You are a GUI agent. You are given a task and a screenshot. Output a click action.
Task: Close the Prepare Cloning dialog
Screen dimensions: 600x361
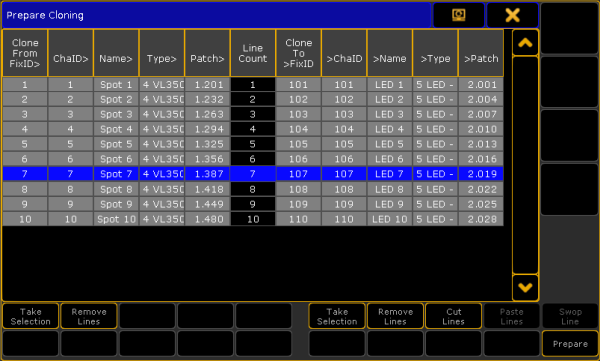[x=512, y=15]
